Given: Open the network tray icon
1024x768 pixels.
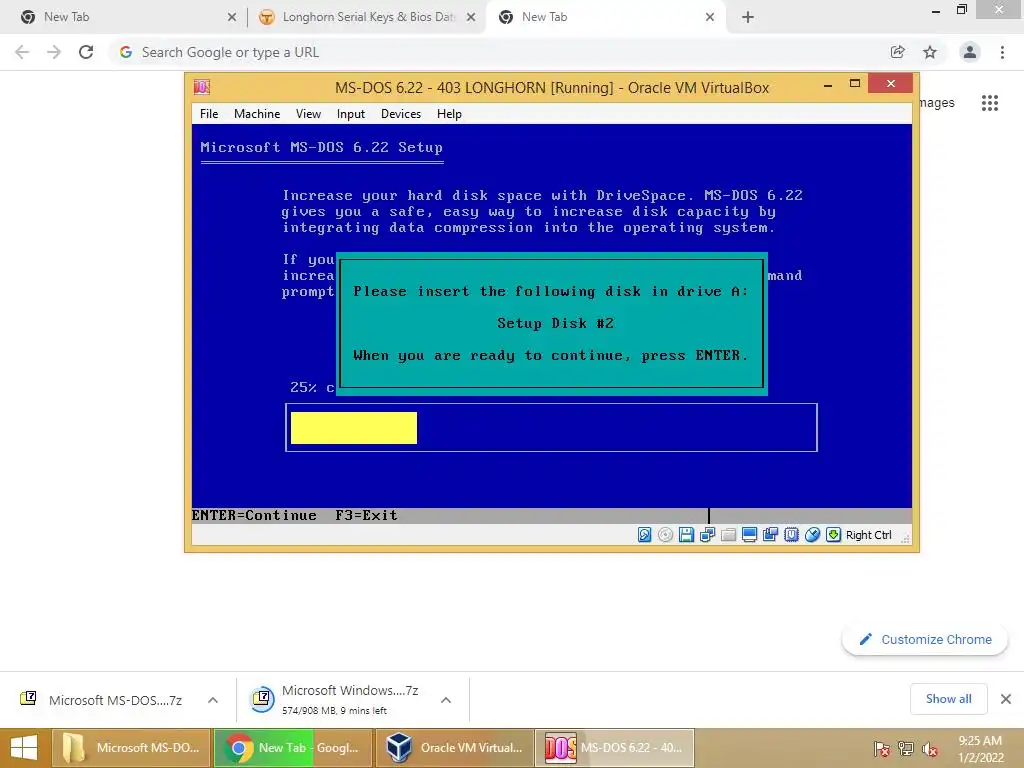Looking at the screenshot, I should tap(906, 748).
